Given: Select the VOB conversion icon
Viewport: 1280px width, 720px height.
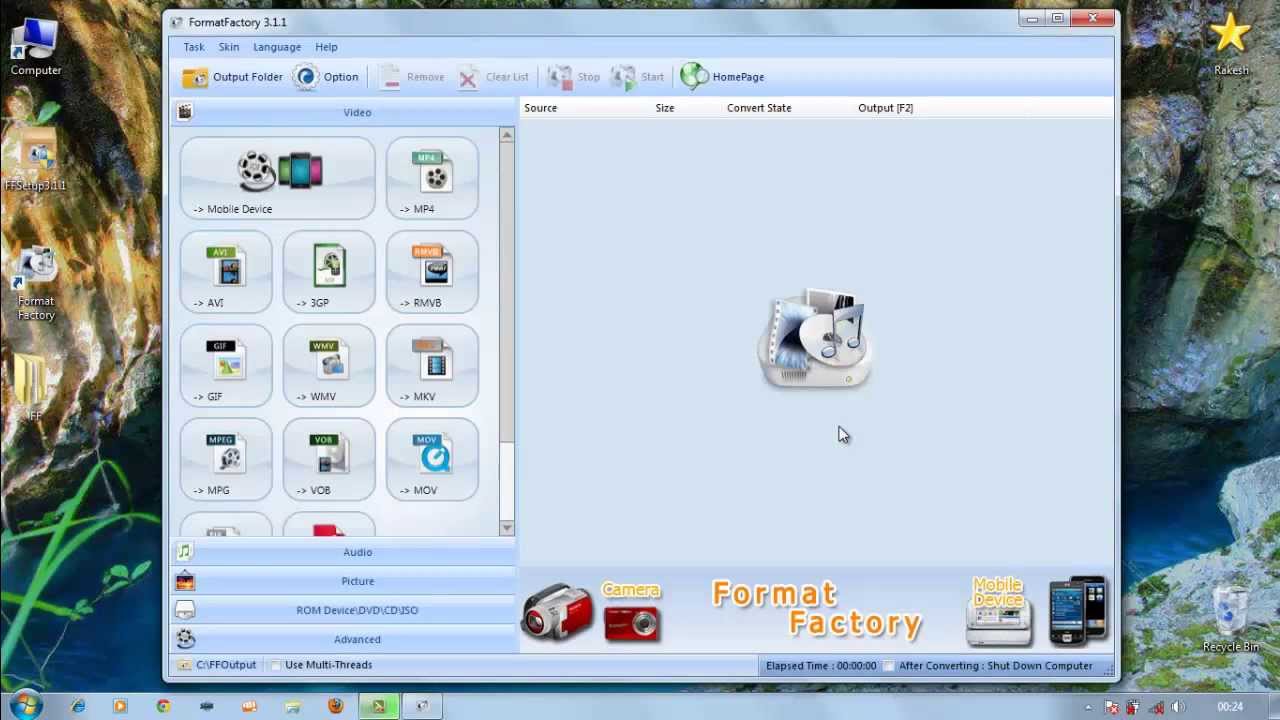Looking at the screenshot, I should coord(329,460).
